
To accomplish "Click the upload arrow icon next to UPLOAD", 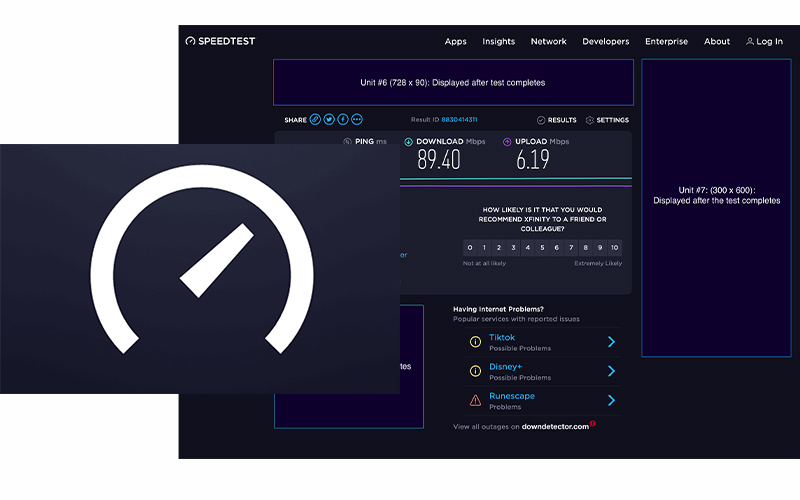I will pyautogui.click(x=507, y=142).
